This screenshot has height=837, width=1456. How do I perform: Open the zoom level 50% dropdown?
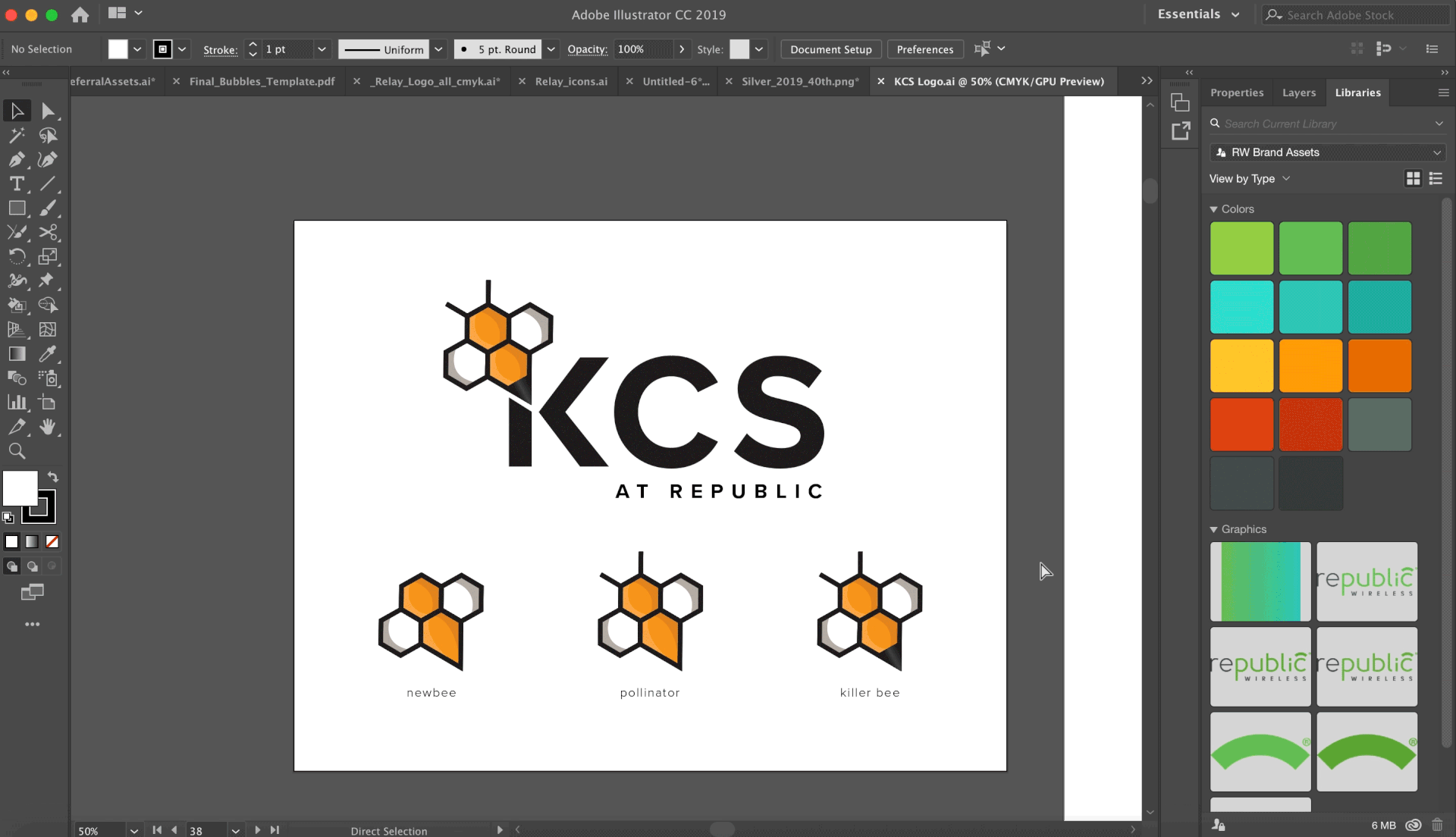coord(134,831)
